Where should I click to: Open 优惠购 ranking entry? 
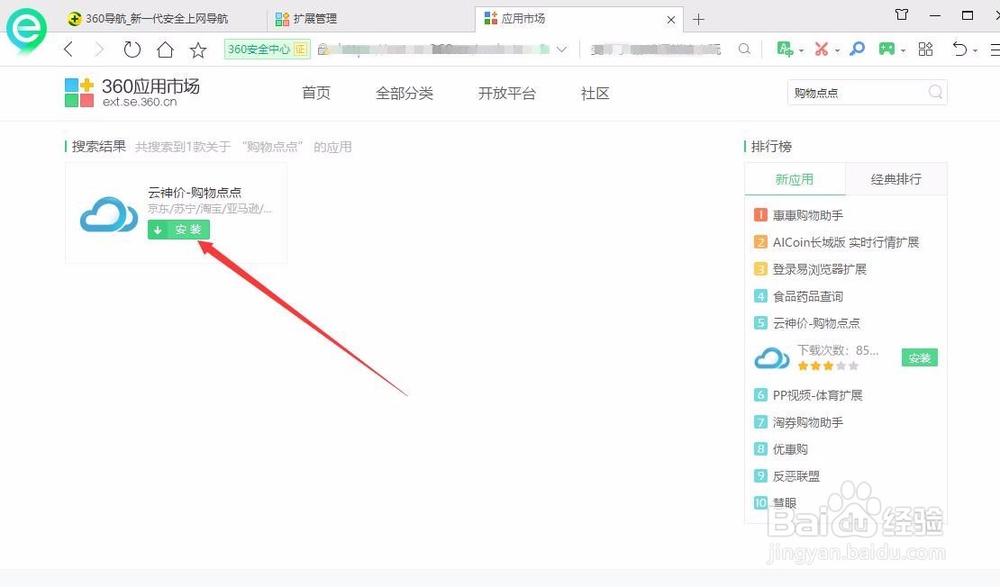coord(790,449)
